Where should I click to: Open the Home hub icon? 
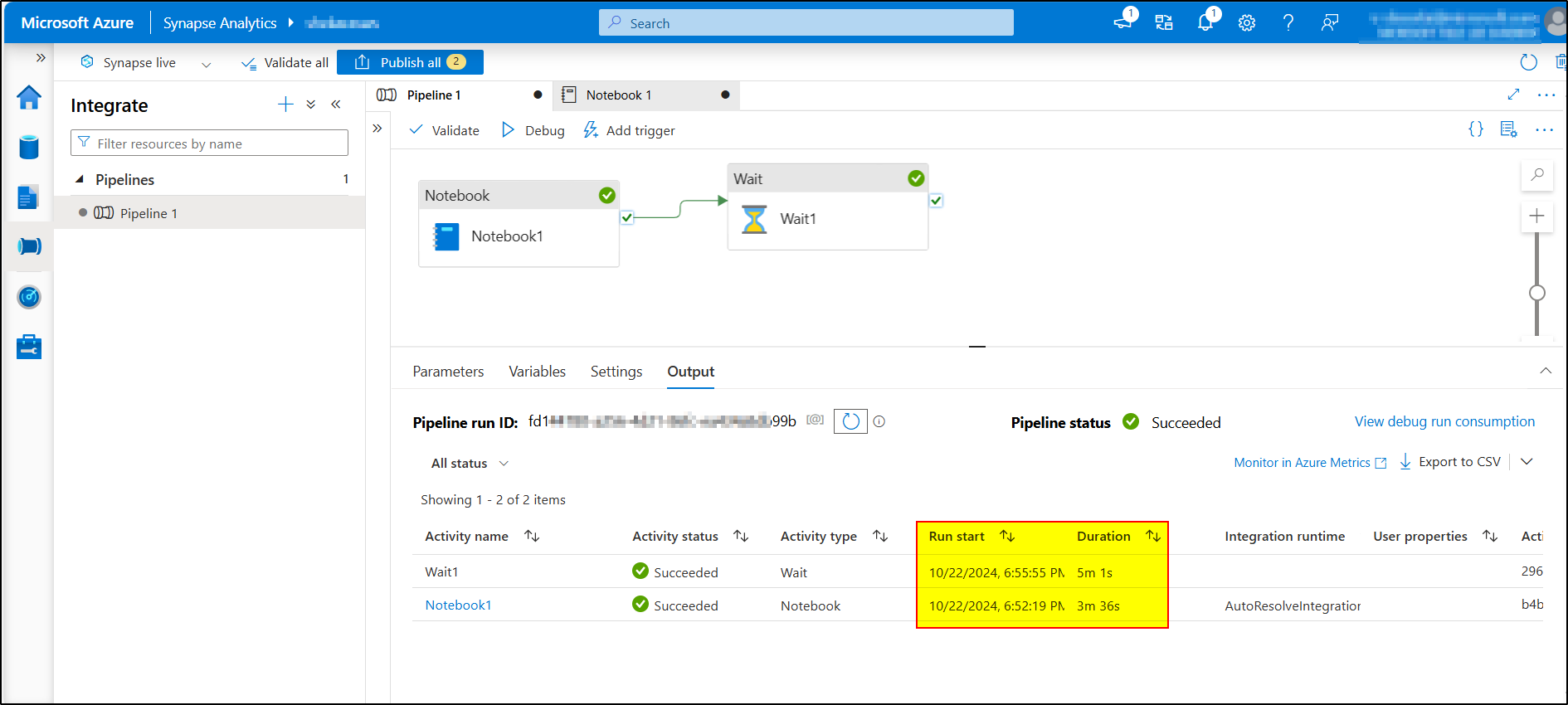[29, 98]
